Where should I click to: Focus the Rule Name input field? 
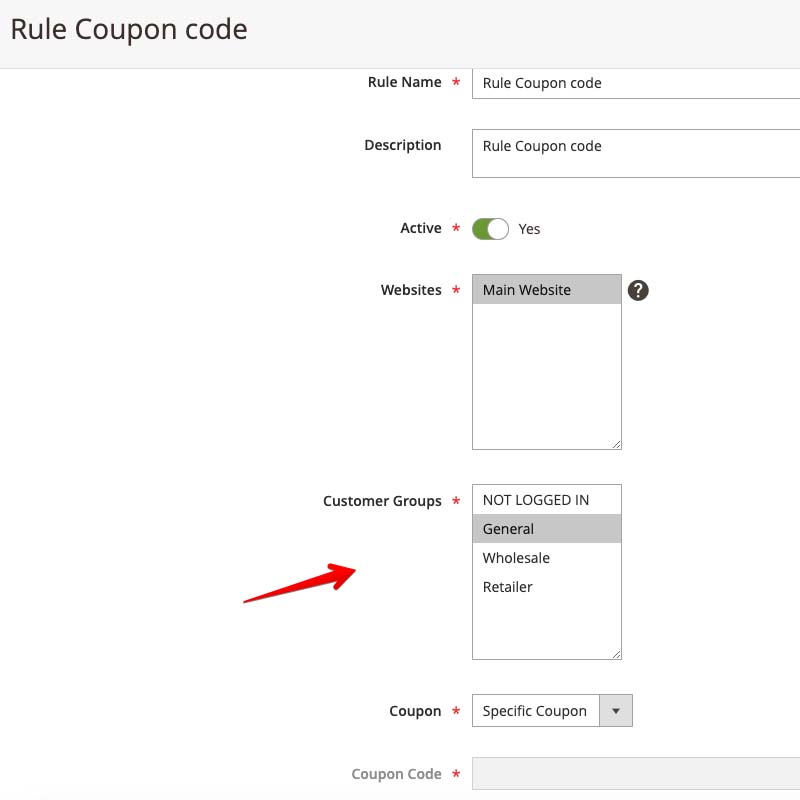point(636,83)
